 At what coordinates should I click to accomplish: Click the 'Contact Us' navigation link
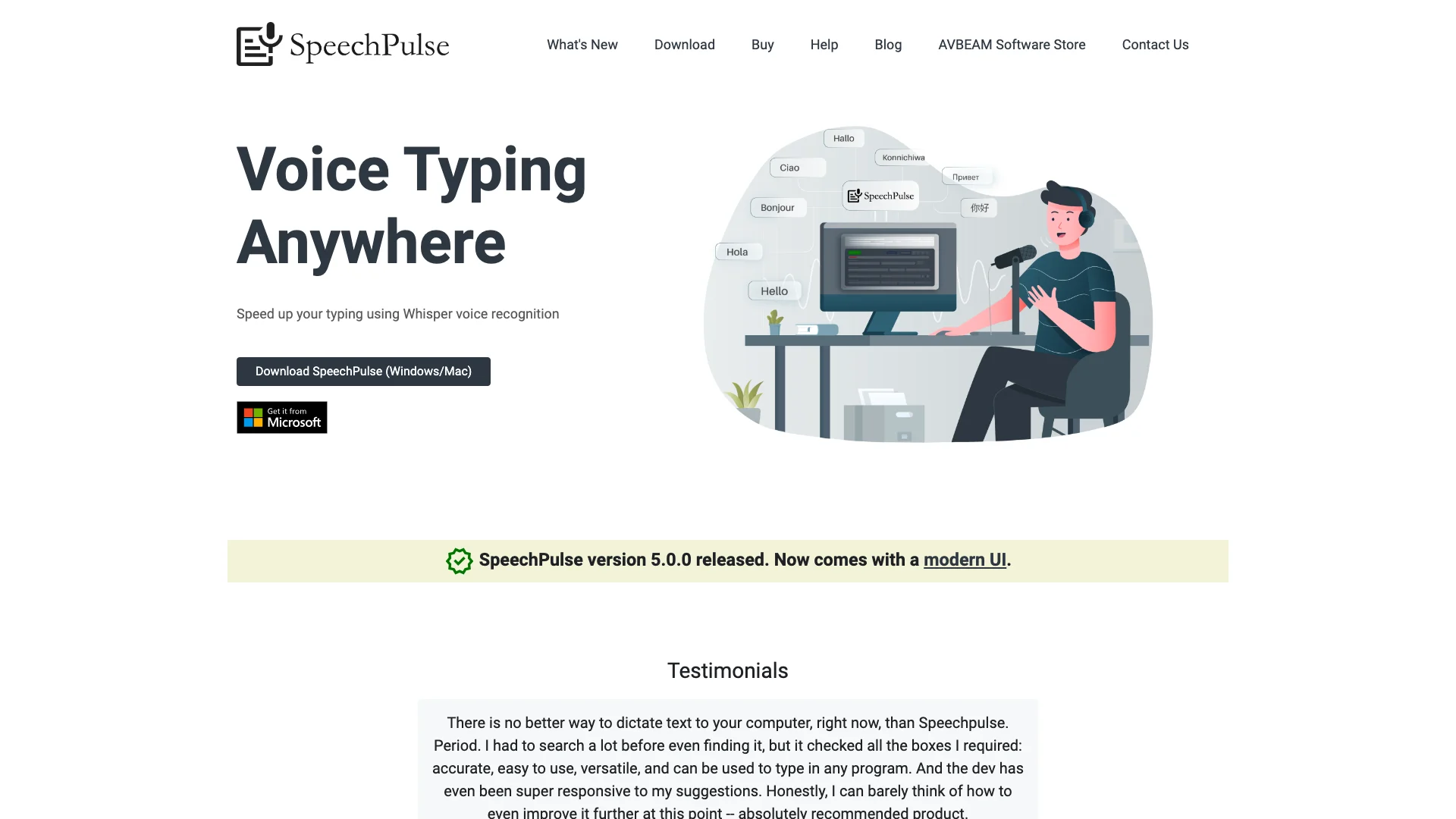point(1155,44)
